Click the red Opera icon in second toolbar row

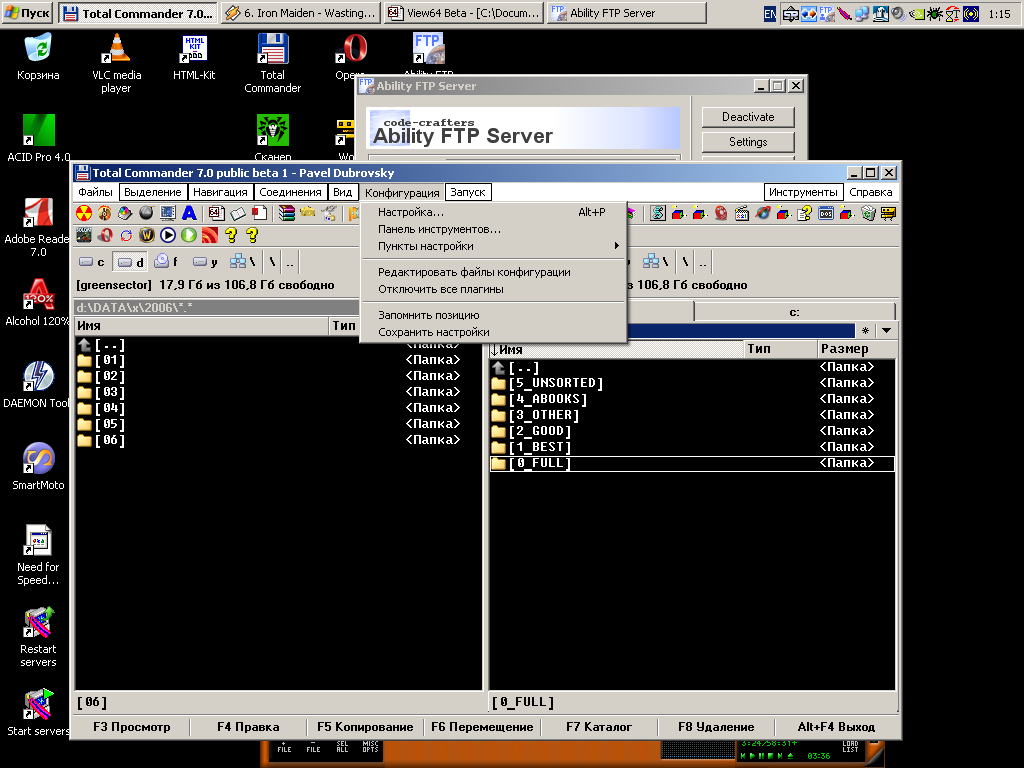point(104,235)
